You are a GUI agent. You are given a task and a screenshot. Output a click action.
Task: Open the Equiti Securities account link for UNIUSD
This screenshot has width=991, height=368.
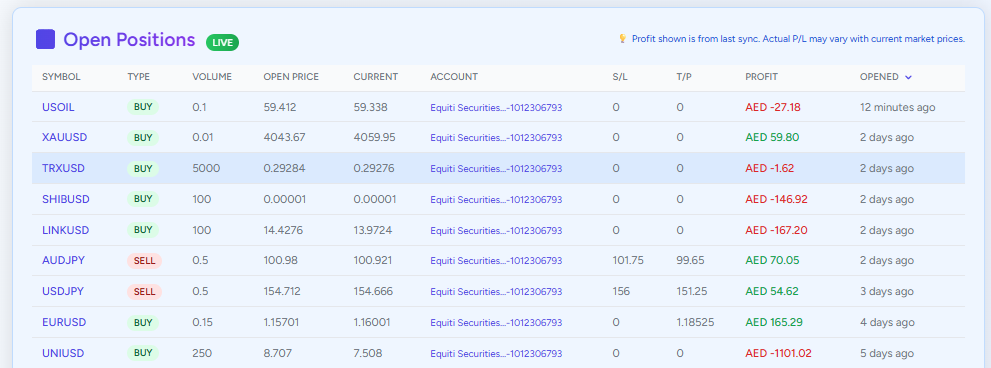496,353
